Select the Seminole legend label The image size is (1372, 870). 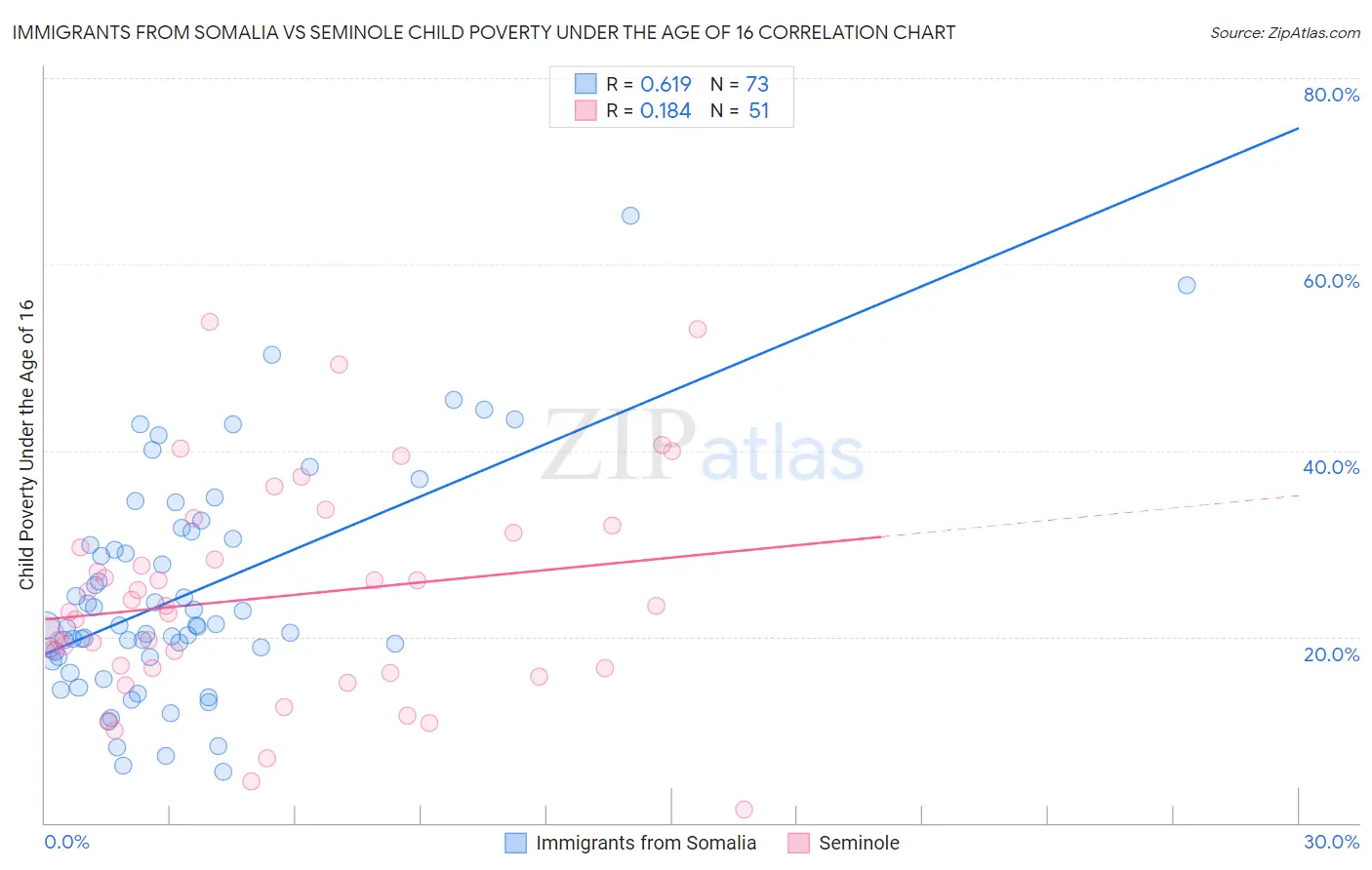pos(859,843)
